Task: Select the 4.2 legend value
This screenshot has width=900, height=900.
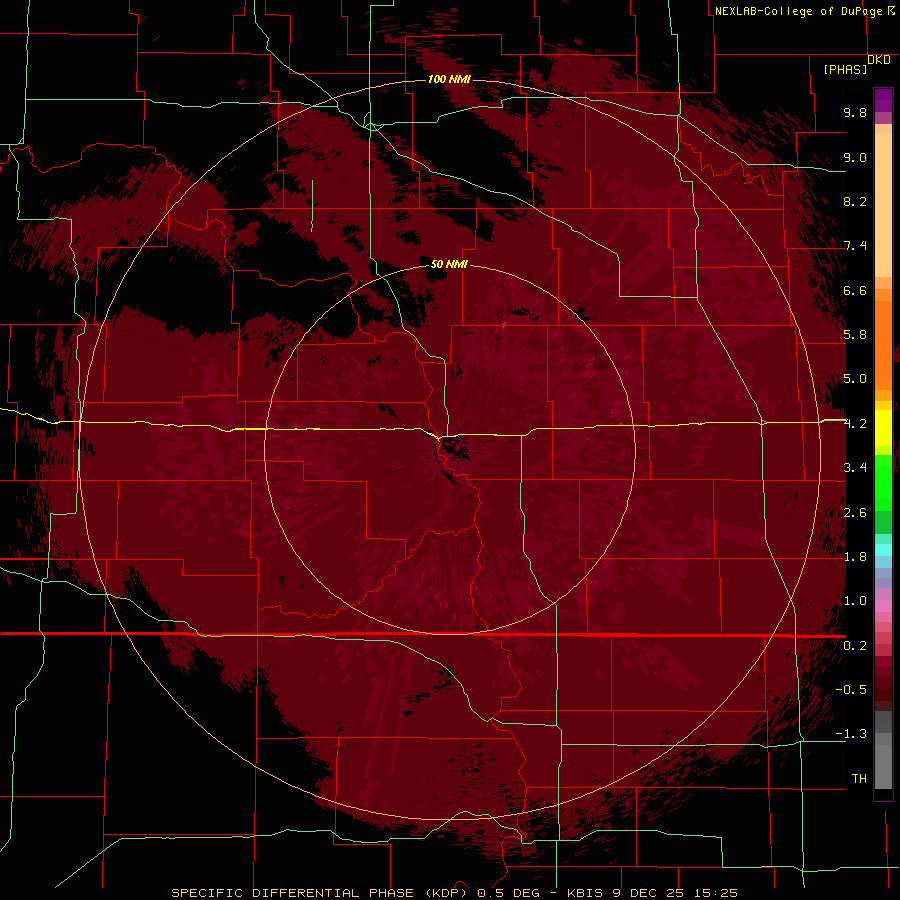Action: click(855, 424)
